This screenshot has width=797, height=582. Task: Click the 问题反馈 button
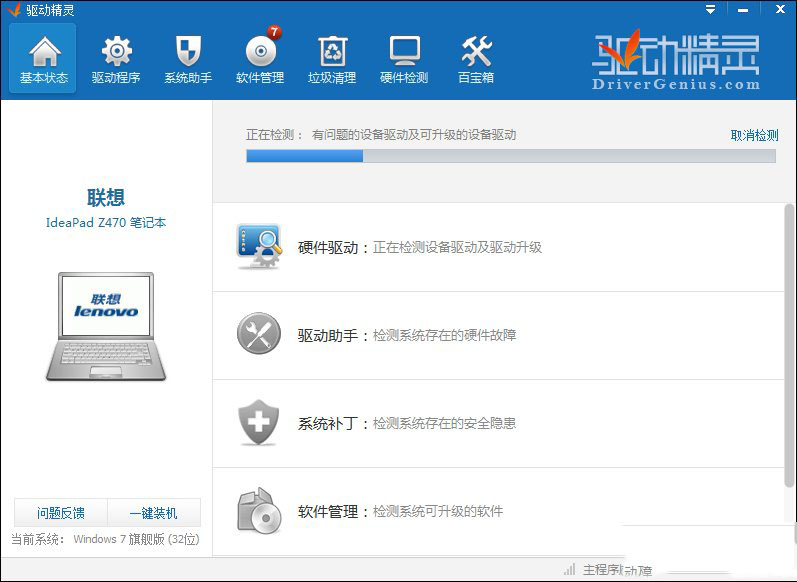[60, 513]
